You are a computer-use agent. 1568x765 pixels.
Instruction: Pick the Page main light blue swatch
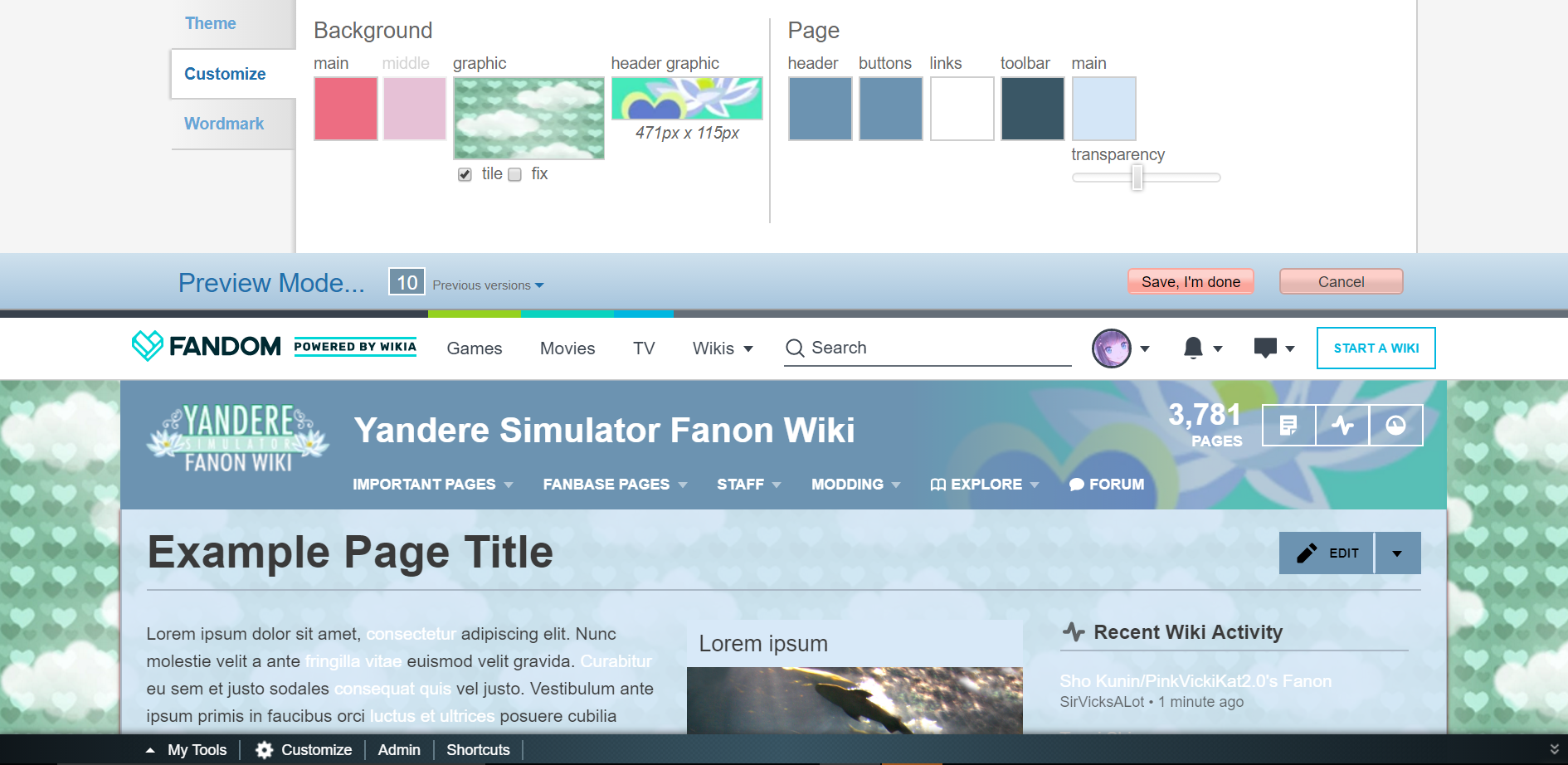click(x=1104, y=109)
